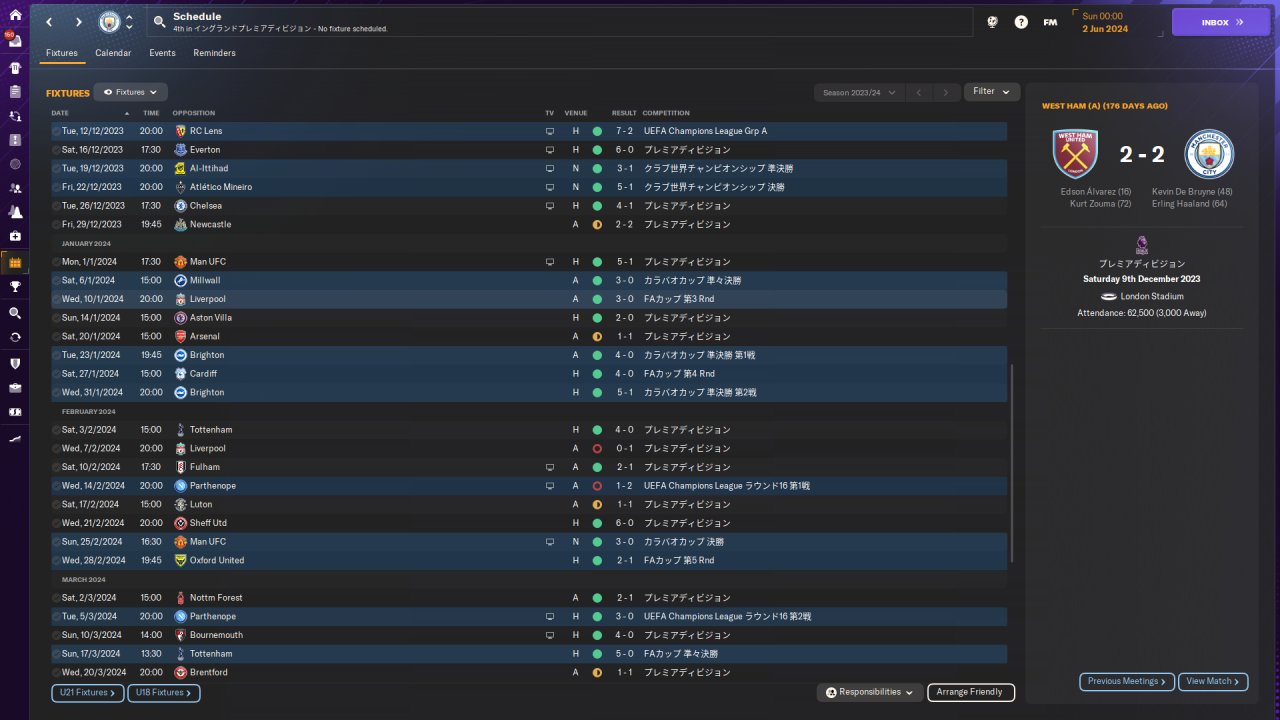Go to the next season with right chevron
This screenshot has height=720, width=1280.
click(946, 92)
